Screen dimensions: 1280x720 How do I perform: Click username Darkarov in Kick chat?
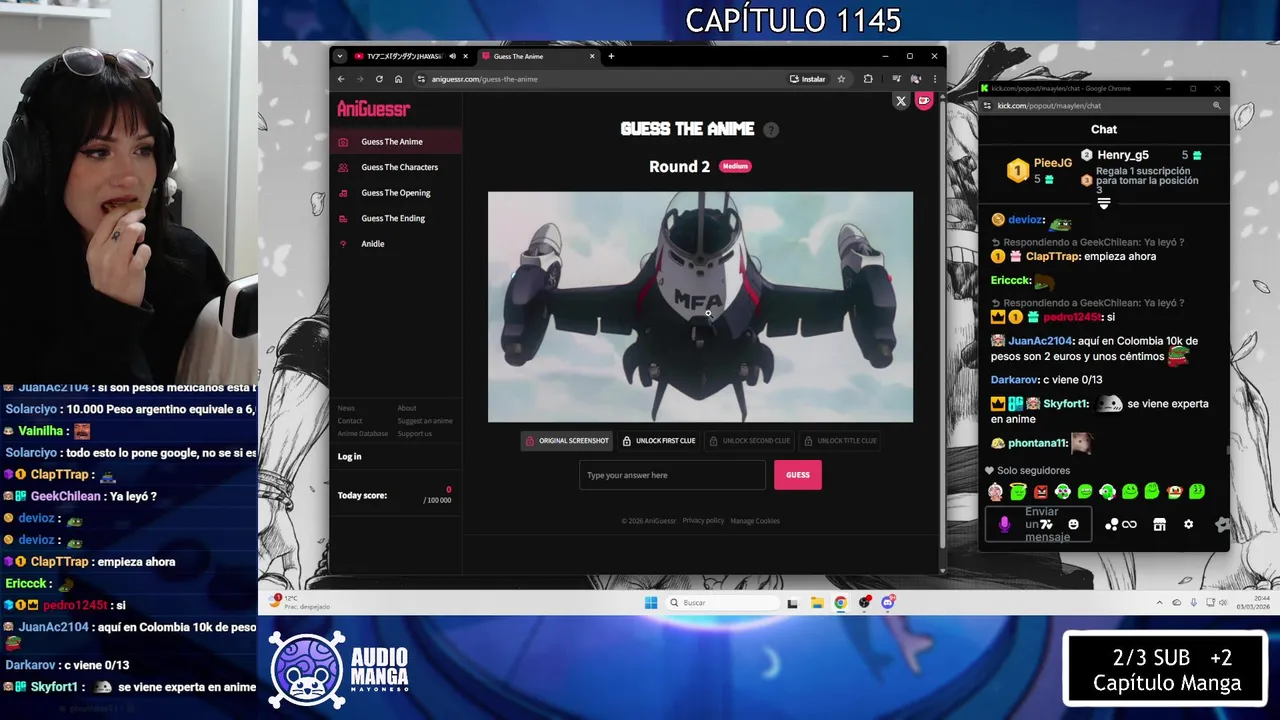point(1015,380)
